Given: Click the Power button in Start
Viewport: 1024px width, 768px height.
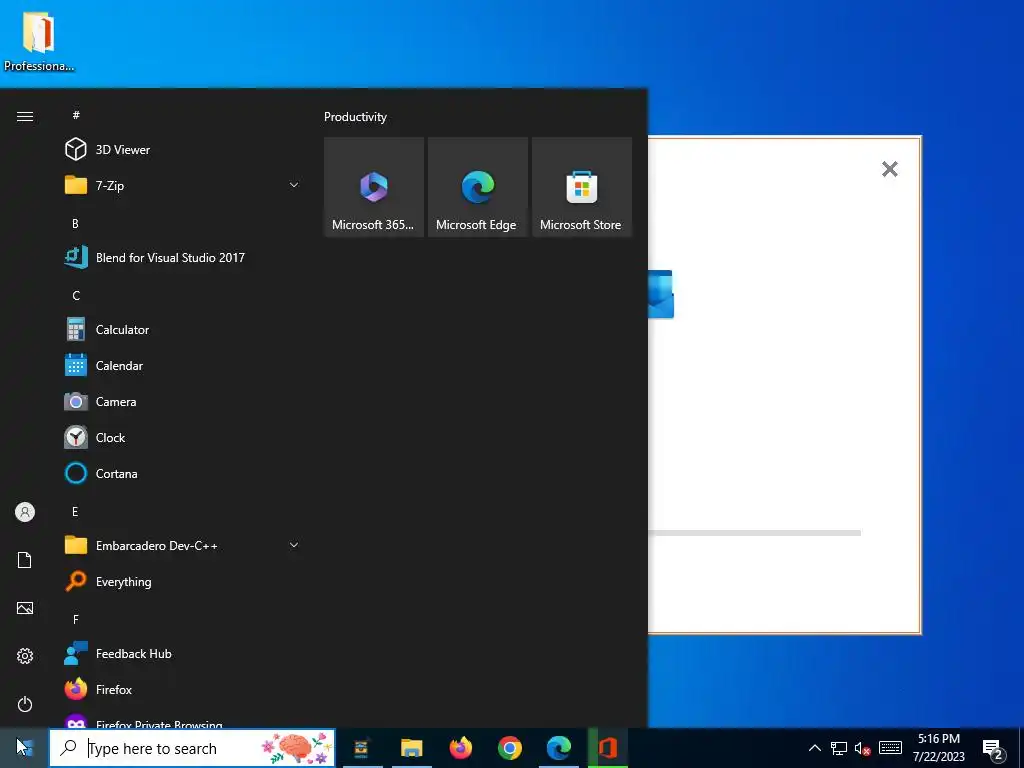Looking at the screenshot, I should point(25,704).
